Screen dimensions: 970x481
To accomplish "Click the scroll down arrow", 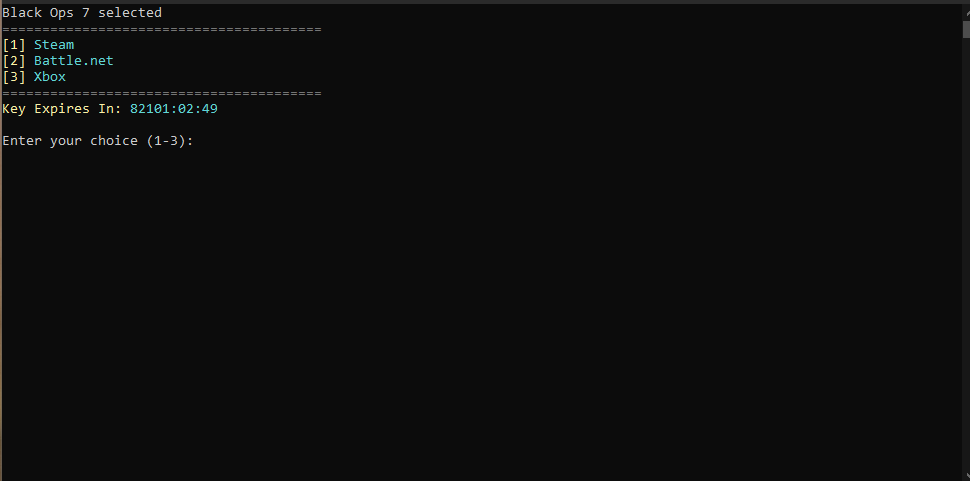I will (x=966, y=476).
